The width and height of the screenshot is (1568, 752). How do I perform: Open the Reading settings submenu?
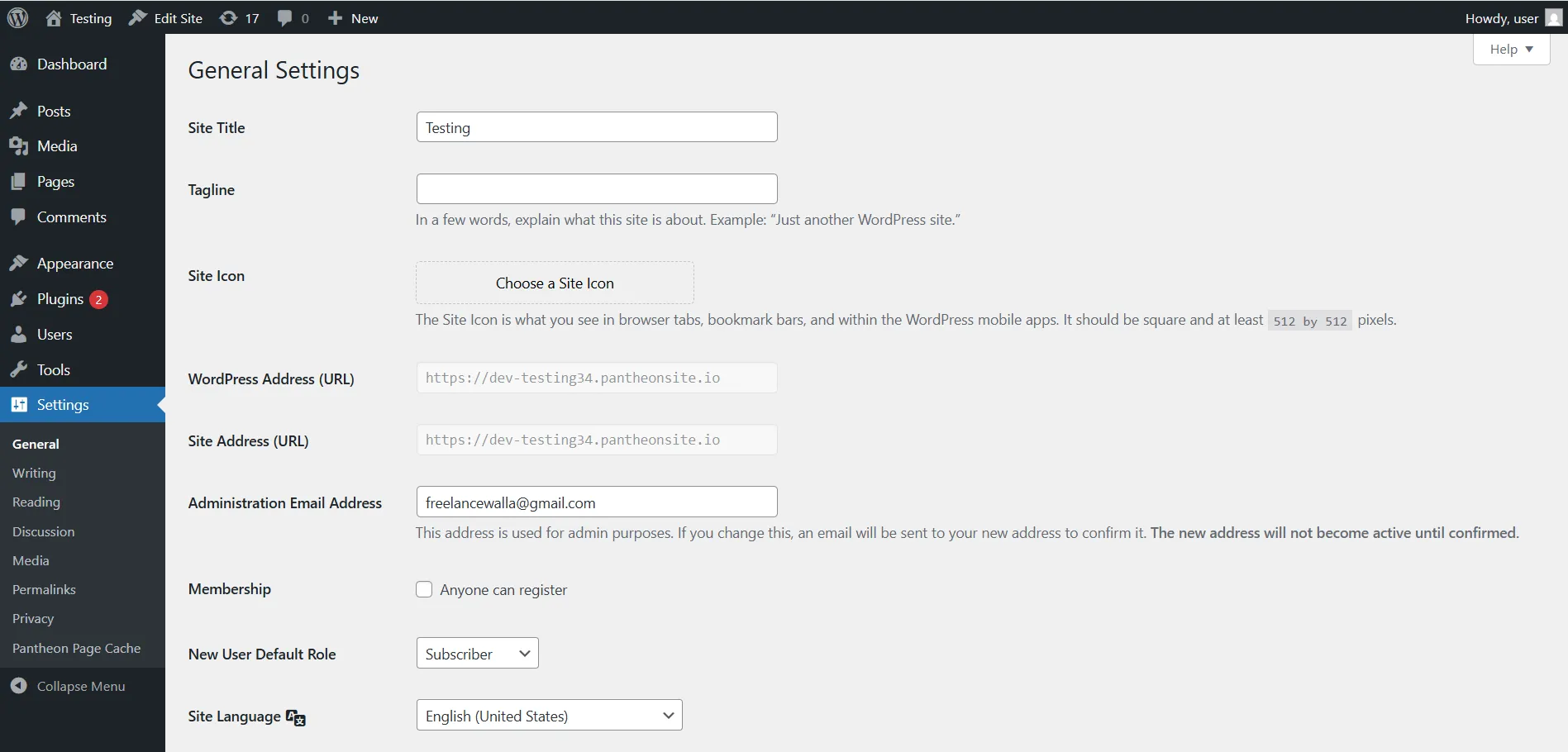(x=36, y=502)
